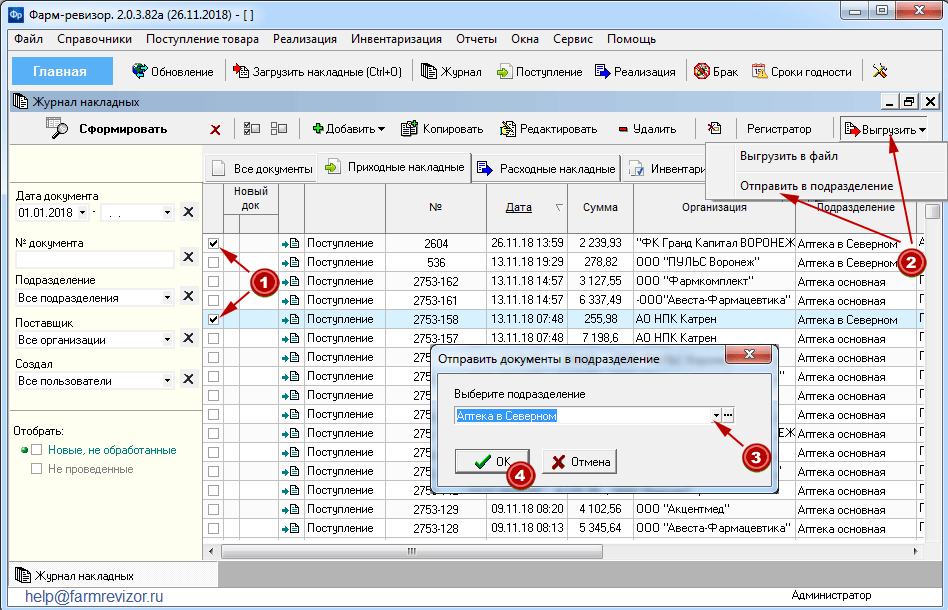Enable Новые, не обработанные filter

tap(37, 450)
